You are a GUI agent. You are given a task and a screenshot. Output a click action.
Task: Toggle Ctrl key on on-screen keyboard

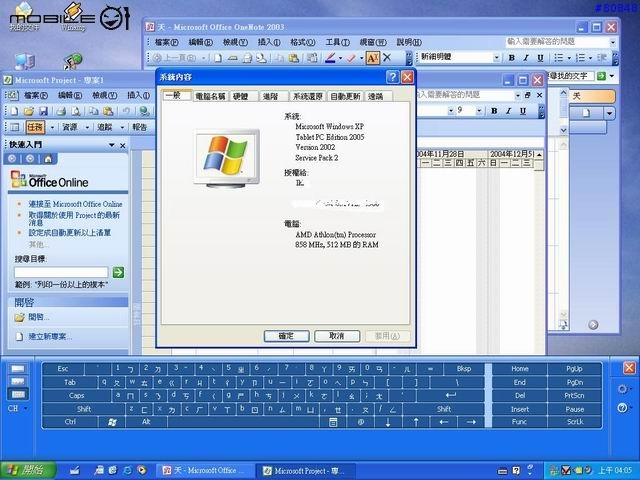tap(70, 422)
